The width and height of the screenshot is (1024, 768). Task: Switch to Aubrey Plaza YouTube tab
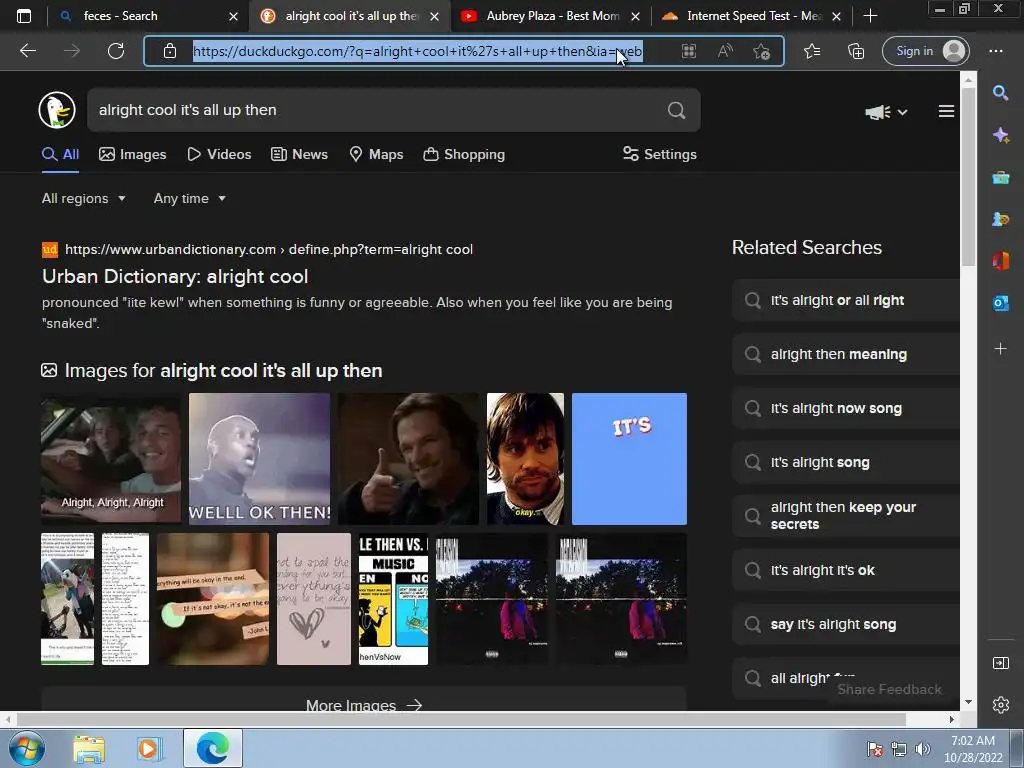click(x=551, y=16)
